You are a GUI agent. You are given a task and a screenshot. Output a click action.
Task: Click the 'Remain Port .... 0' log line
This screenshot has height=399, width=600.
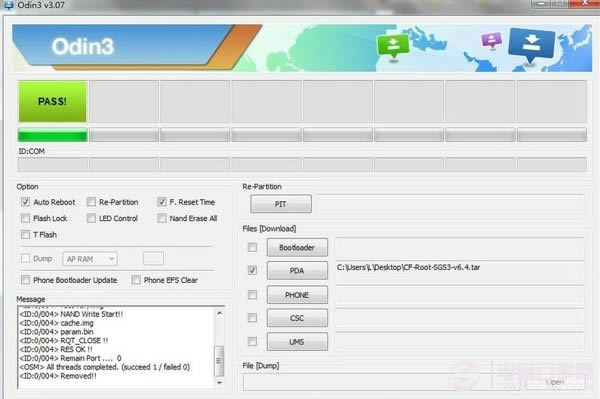tap(70, 358)
